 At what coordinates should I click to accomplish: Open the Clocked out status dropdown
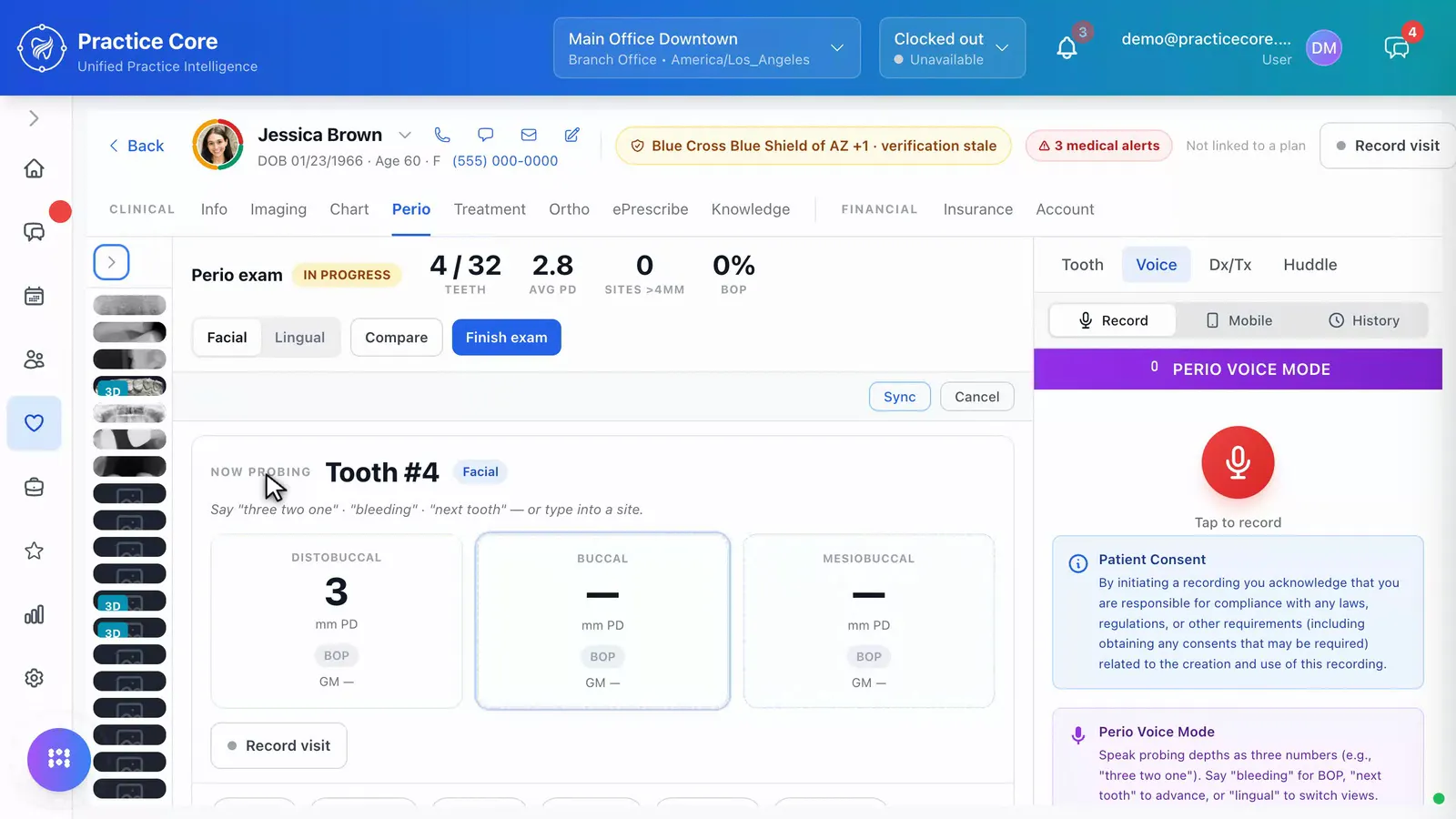[952, 48]
